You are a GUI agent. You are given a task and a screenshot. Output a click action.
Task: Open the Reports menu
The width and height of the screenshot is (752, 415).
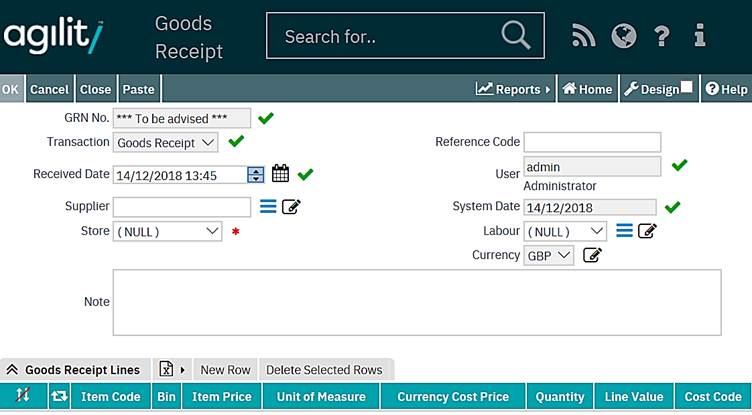click(x=513, y=89)
